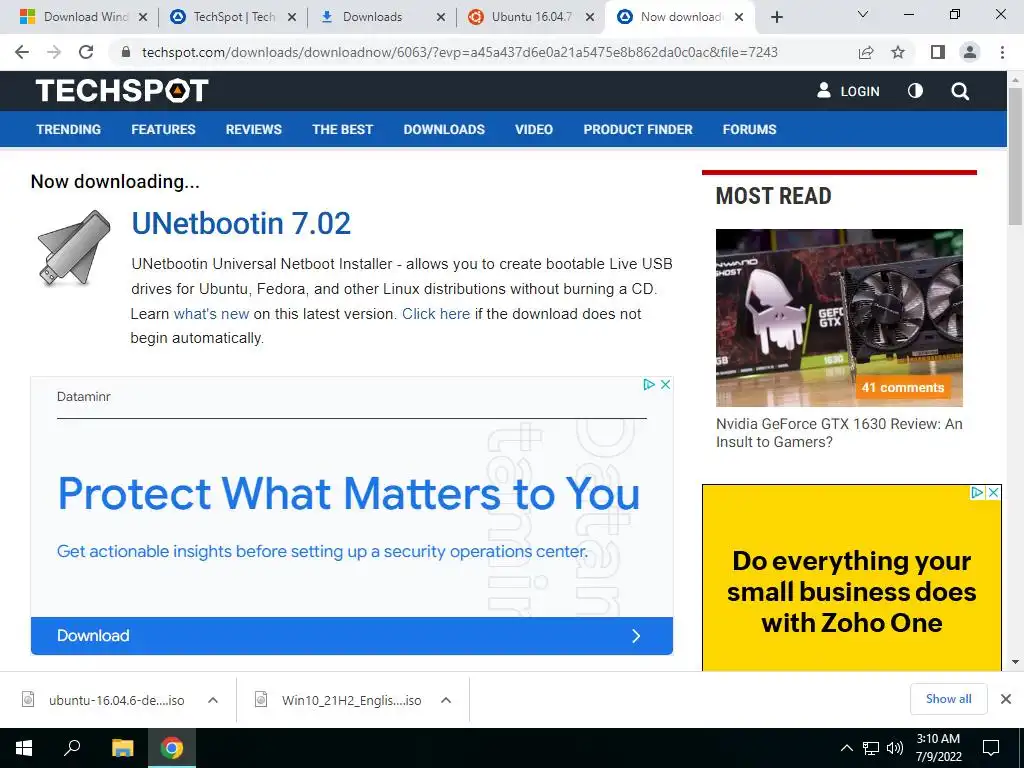
Task: Open File Explorer from taskbar
Action: pyautogui.click(x=122, y=748)
